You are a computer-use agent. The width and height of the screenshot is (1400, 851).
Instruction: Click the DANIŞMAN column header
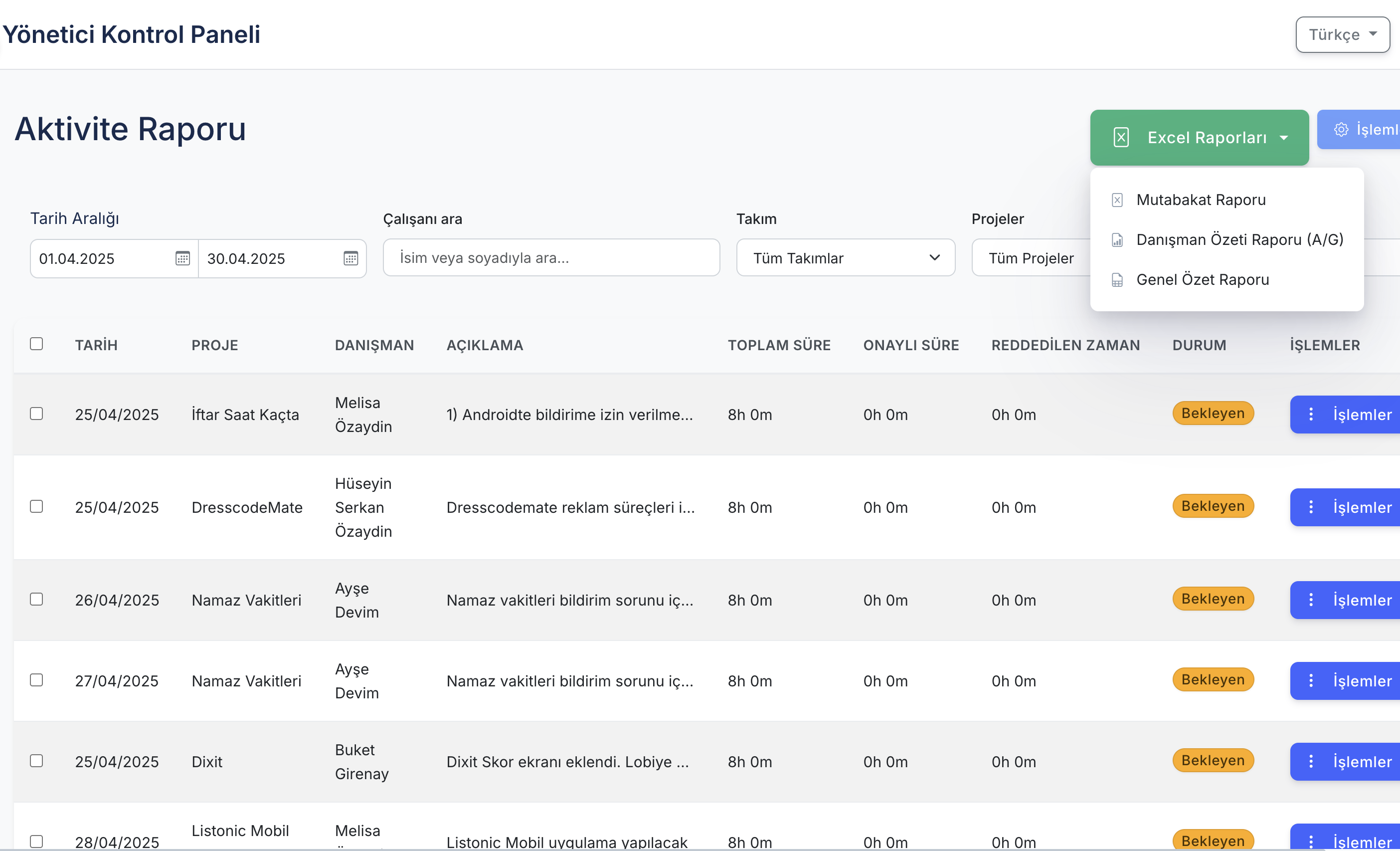[374, 345]
